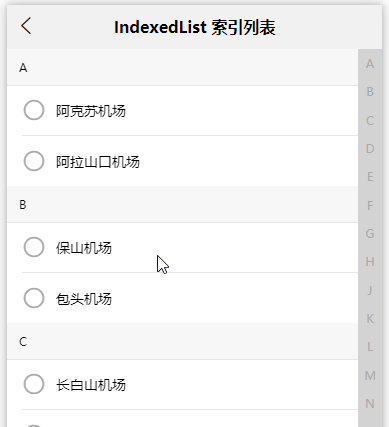Jump to index letter M
The width and height of the screenshot is (389, 427).
(x=370, y=375)
